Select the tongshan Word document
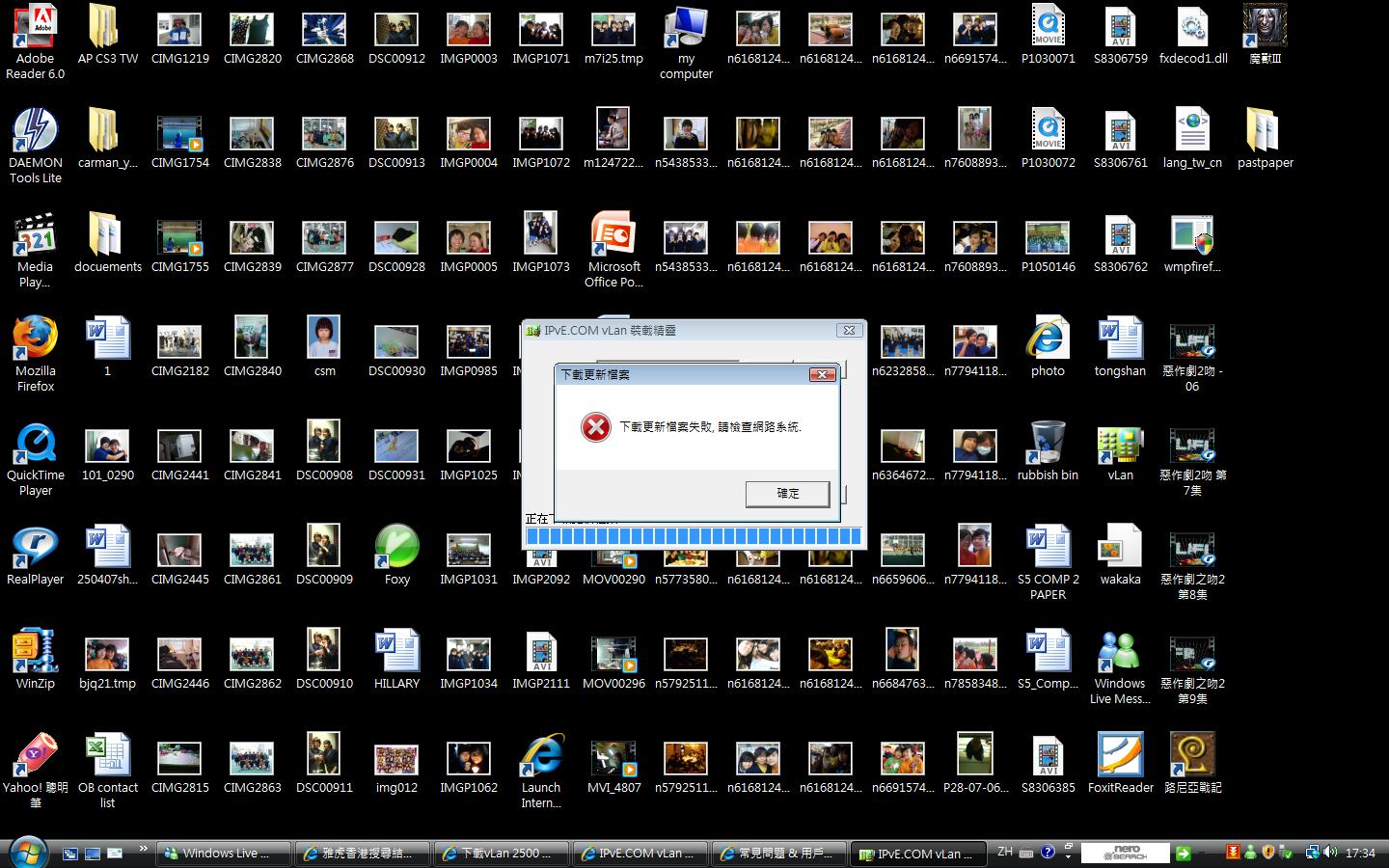Image resolution: width=1389 pixels, height=868 pixels. point(1121,348)
